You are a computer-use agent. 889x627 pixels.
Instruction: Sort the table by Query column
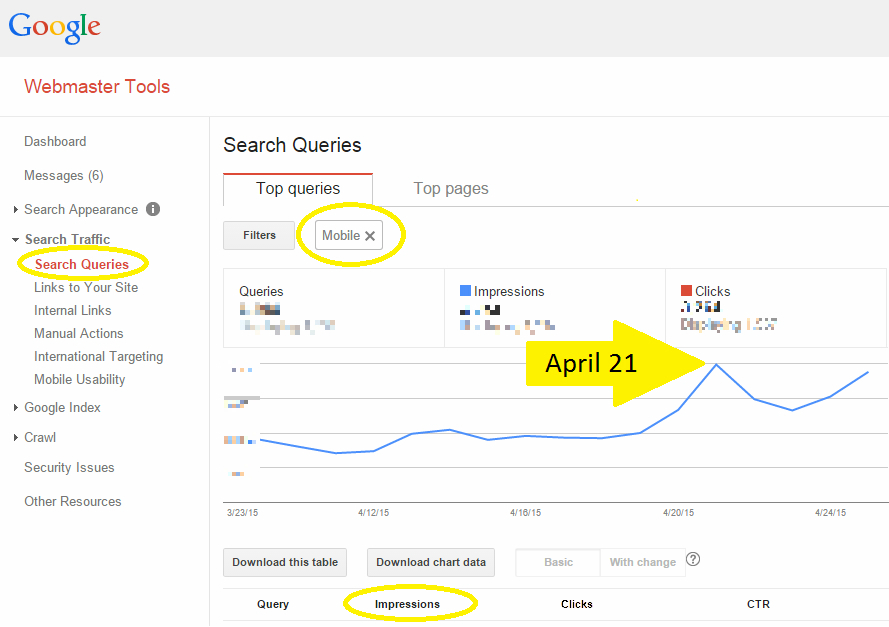click(x=273, y=604)
